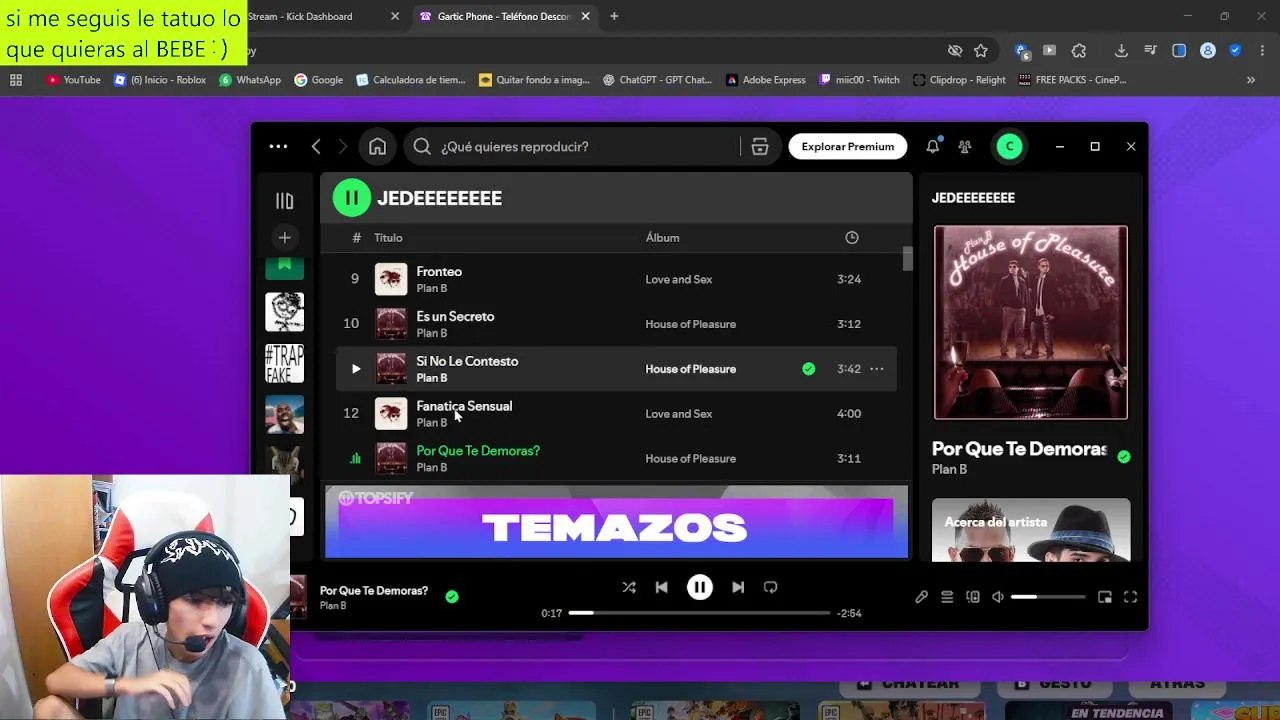Open more options for Si No Le Contesto
Image resolution: width=1280 pixels, height=720 pixels.
(876, 369)
